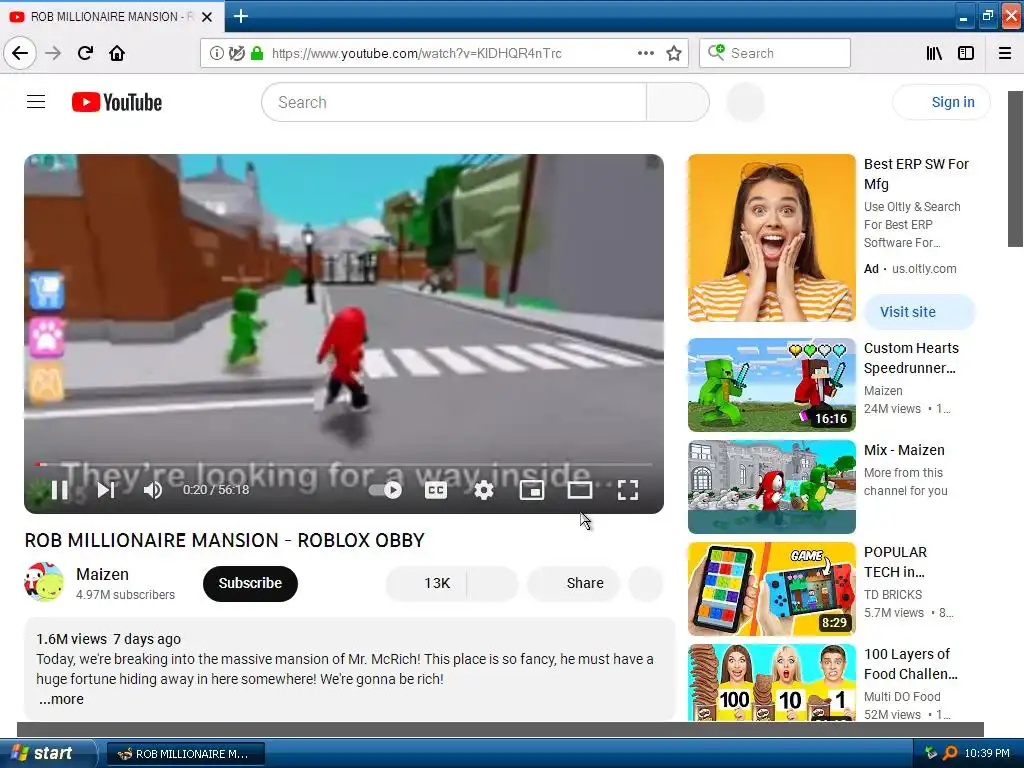Open 100 Layers of Food Challenge title
Image resolution: width=1024 pixels, height=768 pixels.
(x=911, y=664)
